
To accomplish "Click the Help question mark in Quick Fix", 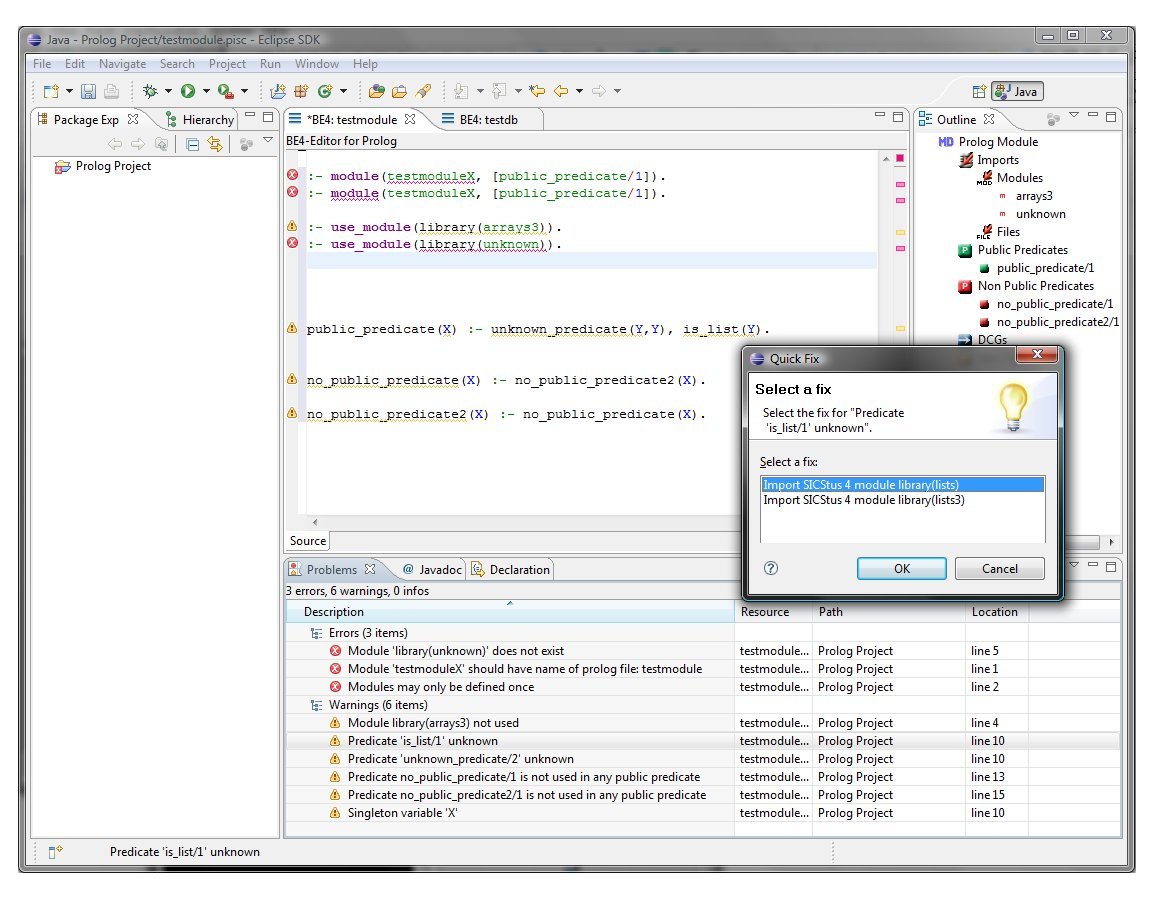I will click(x=770, y=568).
